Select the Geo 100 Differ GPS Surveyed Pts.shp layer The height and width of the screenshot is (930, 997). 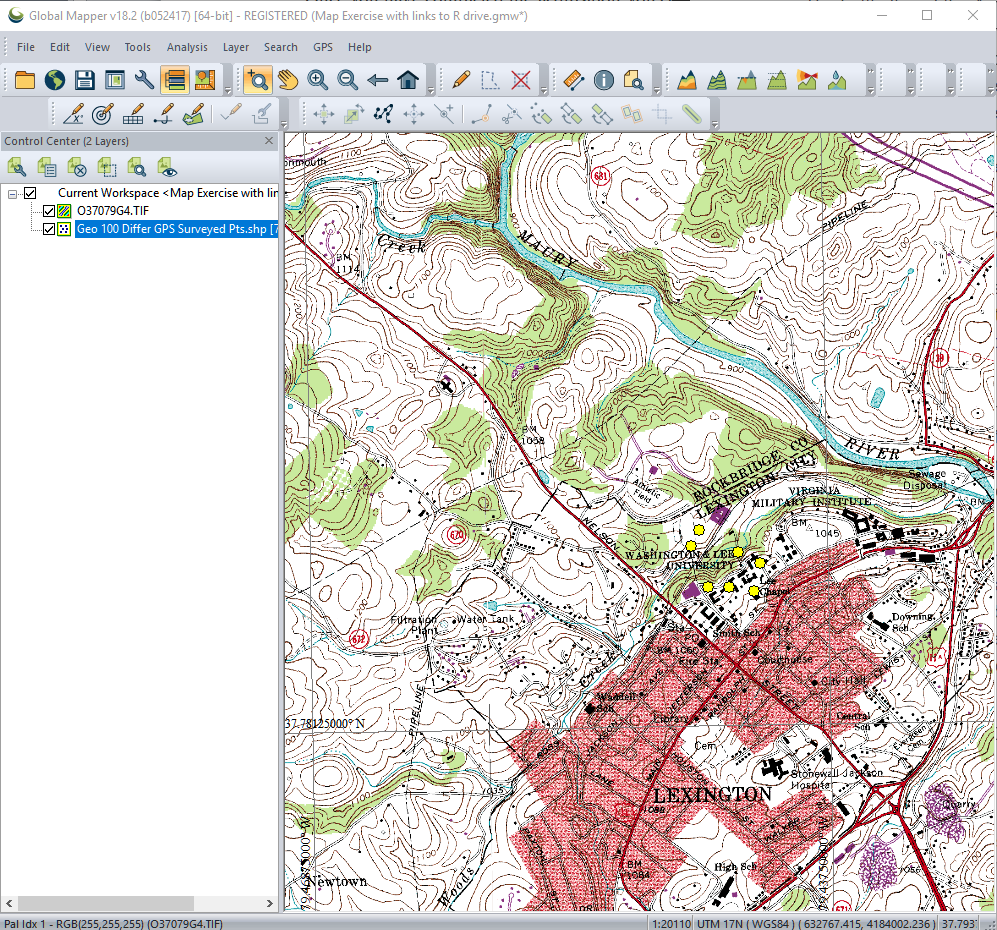177,229
